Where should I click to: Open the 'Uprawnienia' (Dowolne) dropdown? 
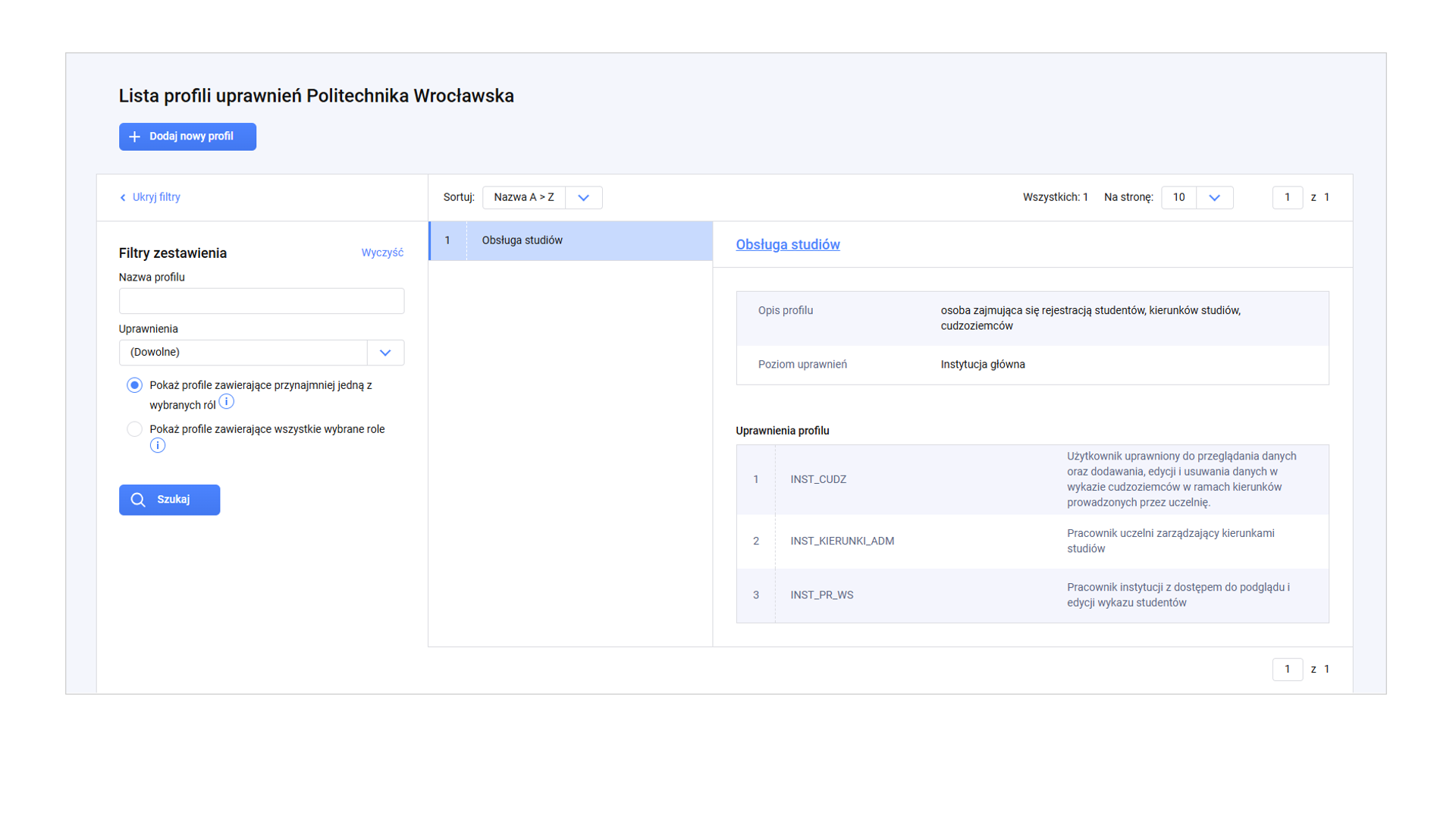click(x=262, y=353)
